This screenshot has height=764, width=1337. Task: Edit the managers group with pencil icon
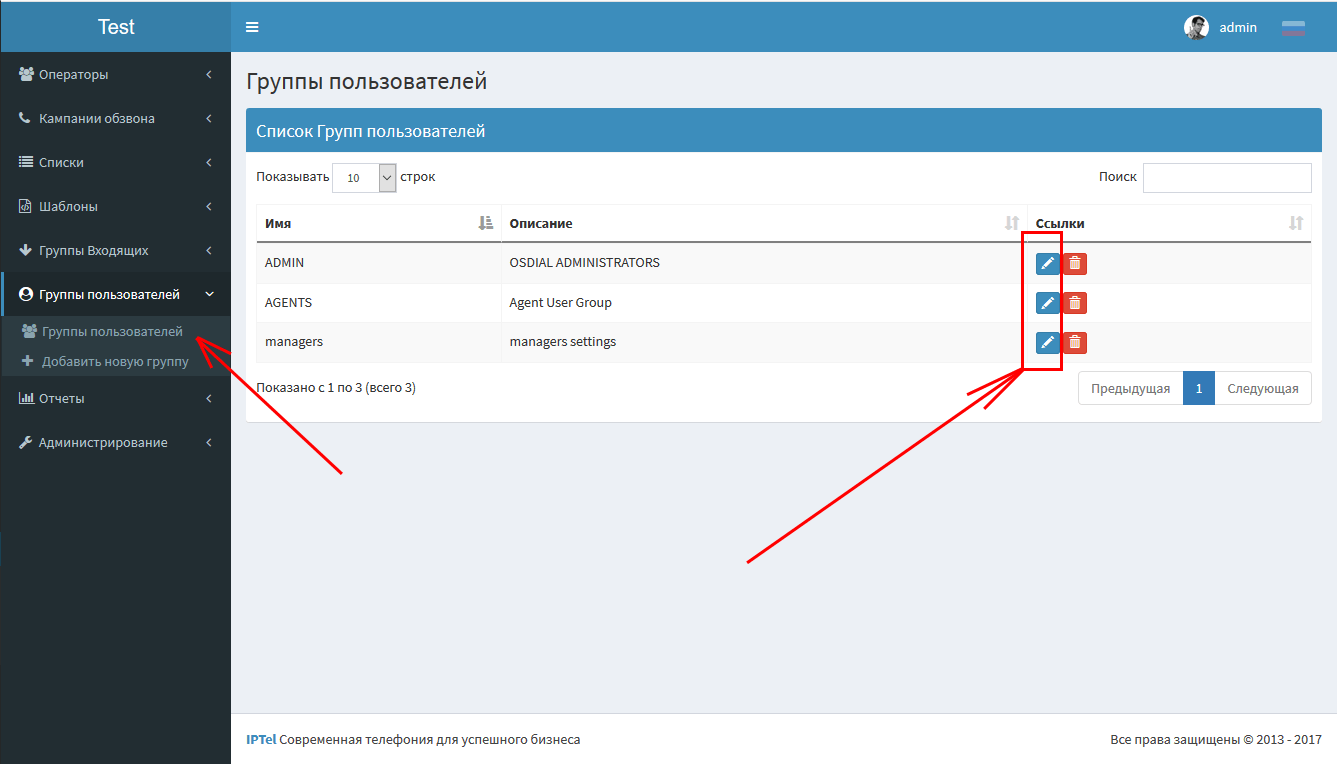click(1047, 343)
